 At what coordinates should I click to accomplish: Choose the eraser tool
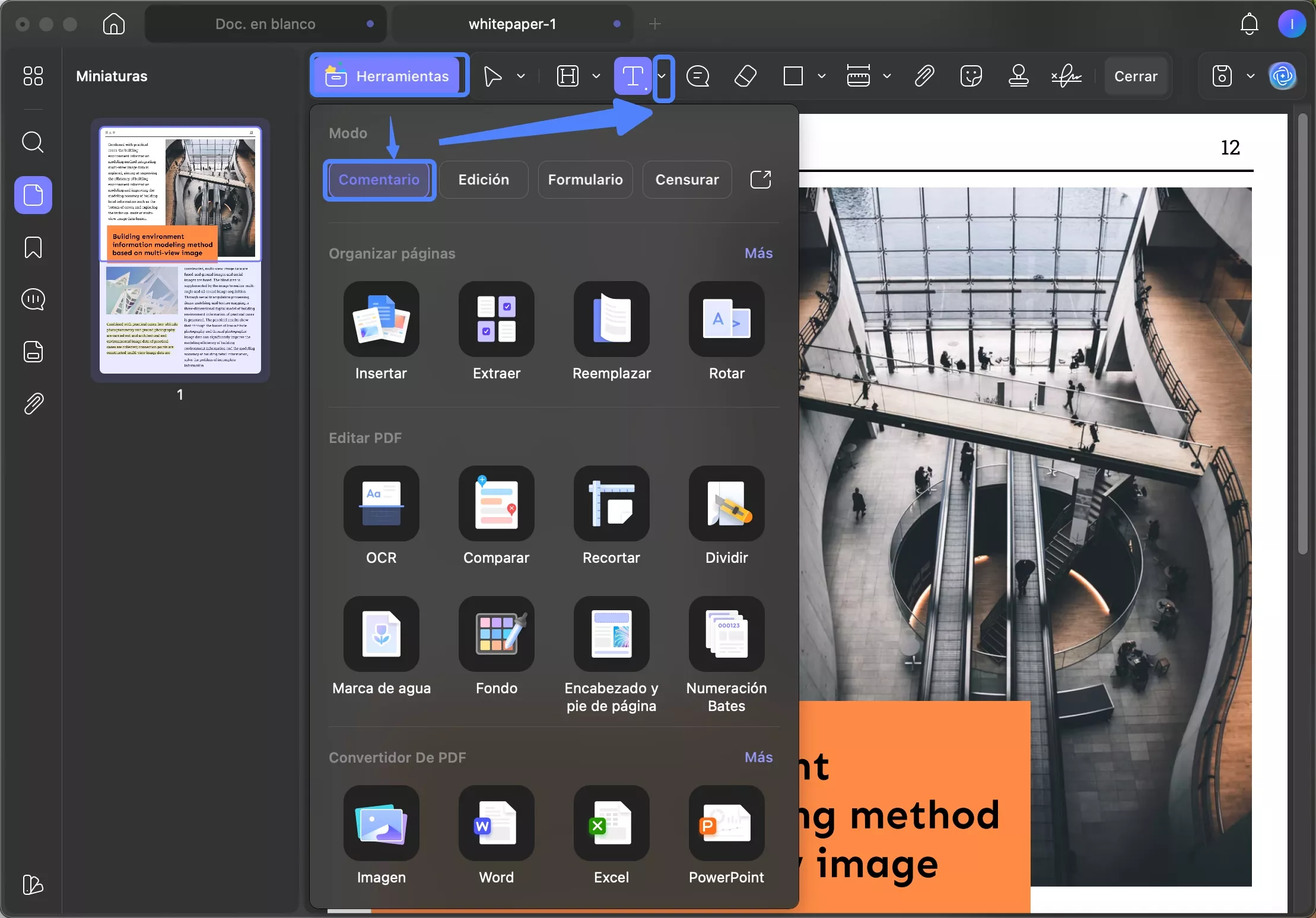[745, 76]
